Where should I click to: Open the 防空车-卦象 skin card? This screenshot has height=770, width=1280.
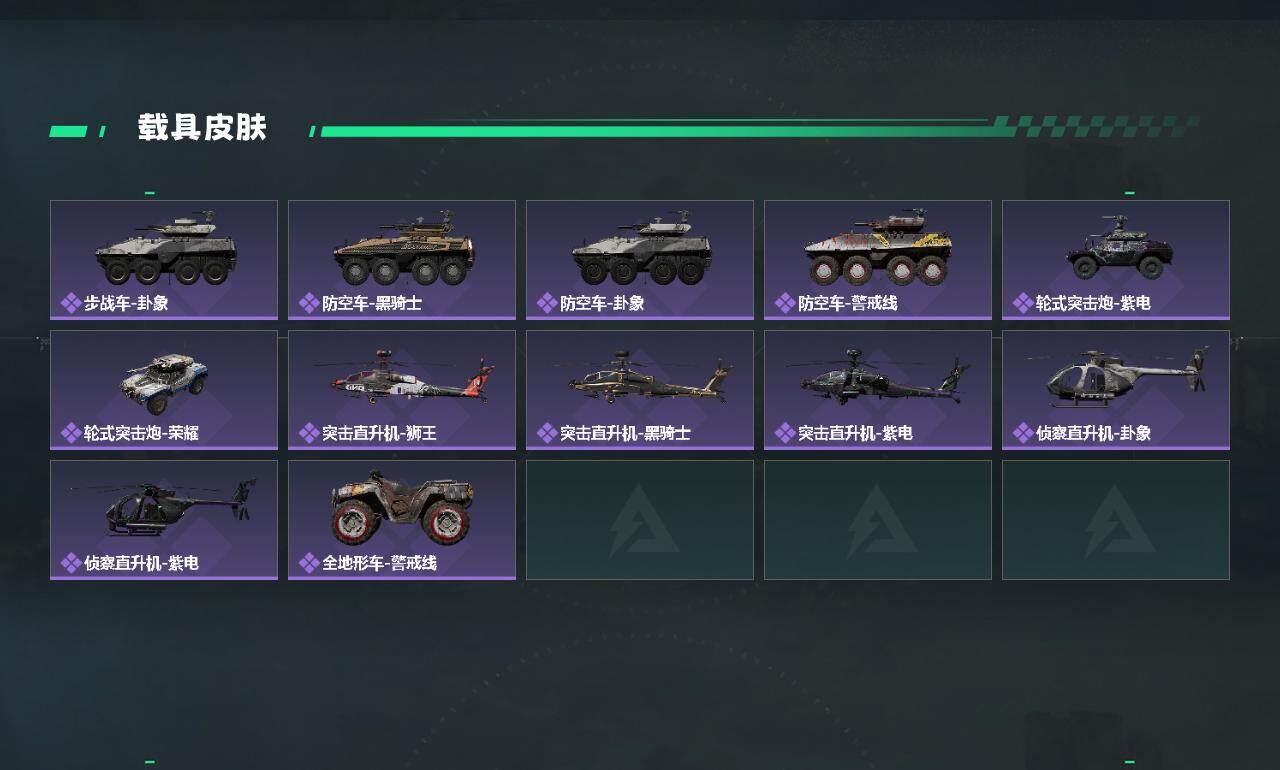coord(640,260)
